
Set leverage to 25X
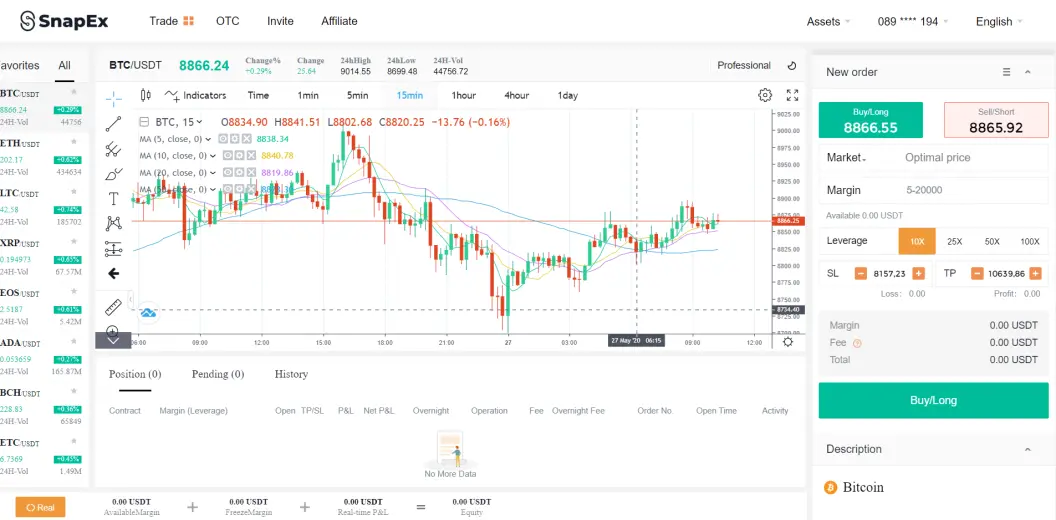click(x=954, y=241)
